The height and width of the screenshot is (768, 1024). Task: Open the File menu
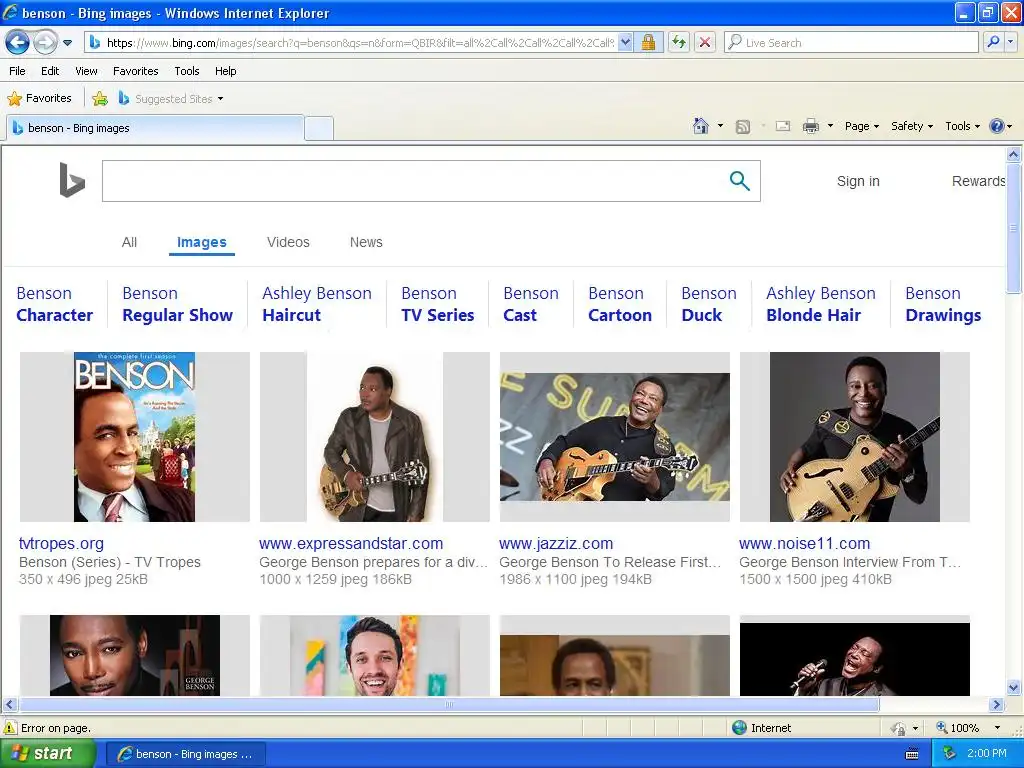click(x=18, y=71)
